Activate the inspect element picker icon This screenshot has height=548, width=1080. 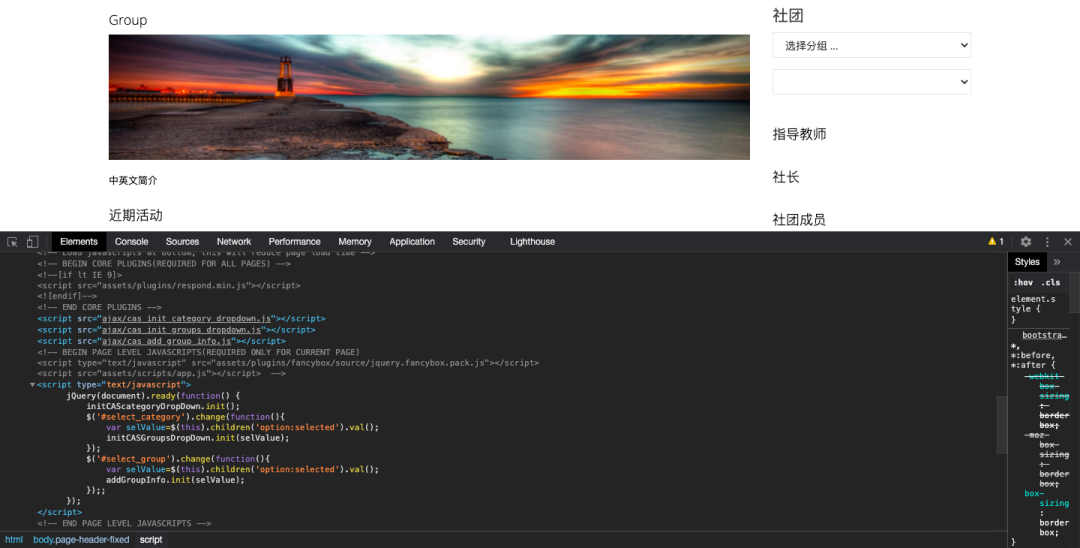12,242
